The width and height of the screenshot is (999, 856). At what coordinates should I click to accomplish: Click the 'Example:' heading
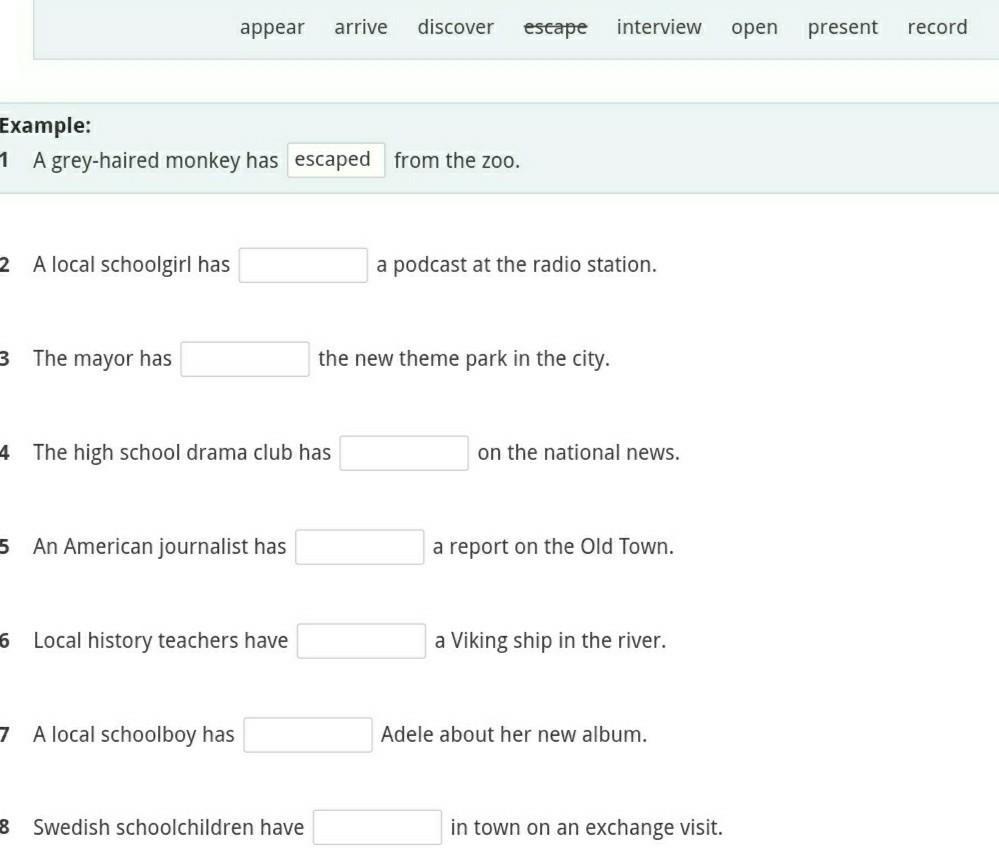point(45,126)
